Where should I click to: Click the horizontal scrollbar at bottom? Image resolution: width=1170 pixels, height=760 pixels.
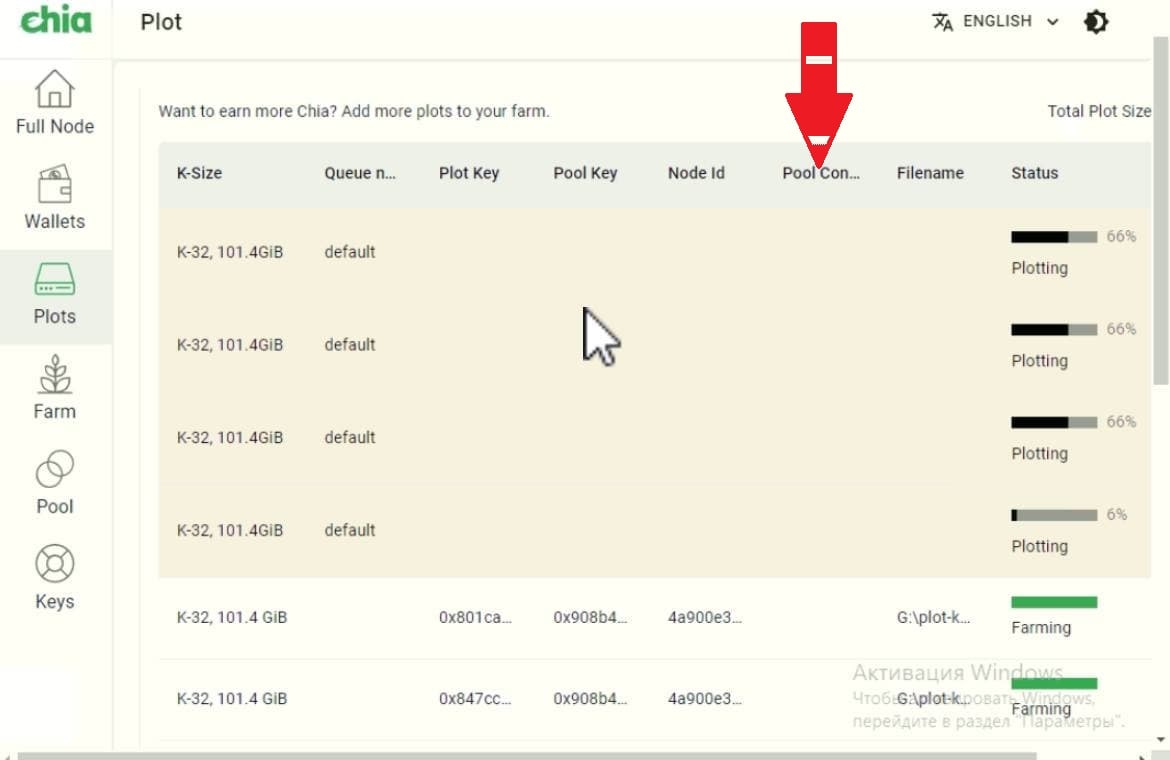pyautogui.click(x=526, y=756)
